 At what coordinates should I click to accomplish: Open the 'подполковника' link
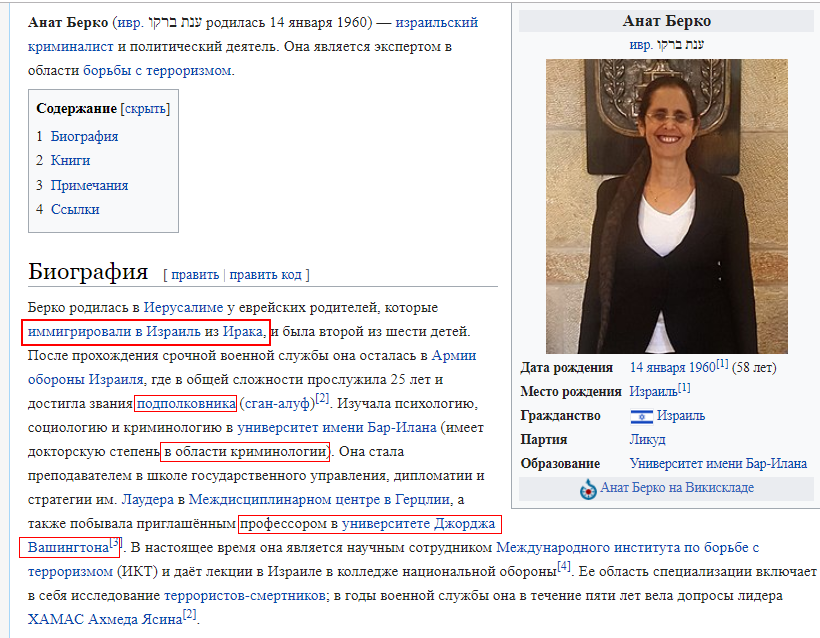point(186,404)
